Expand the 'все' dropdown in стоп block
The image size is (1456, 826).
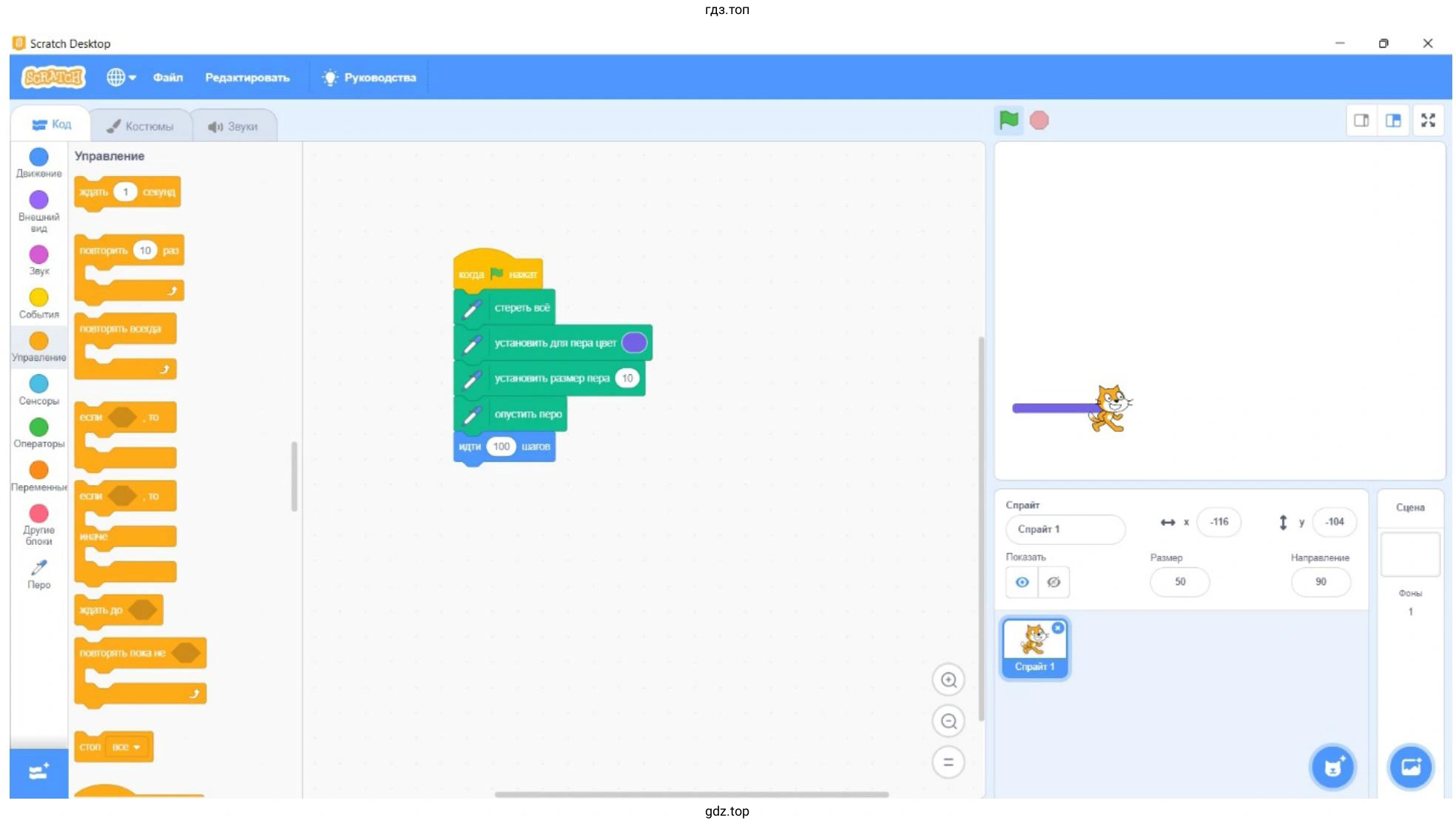pos(127,747)
